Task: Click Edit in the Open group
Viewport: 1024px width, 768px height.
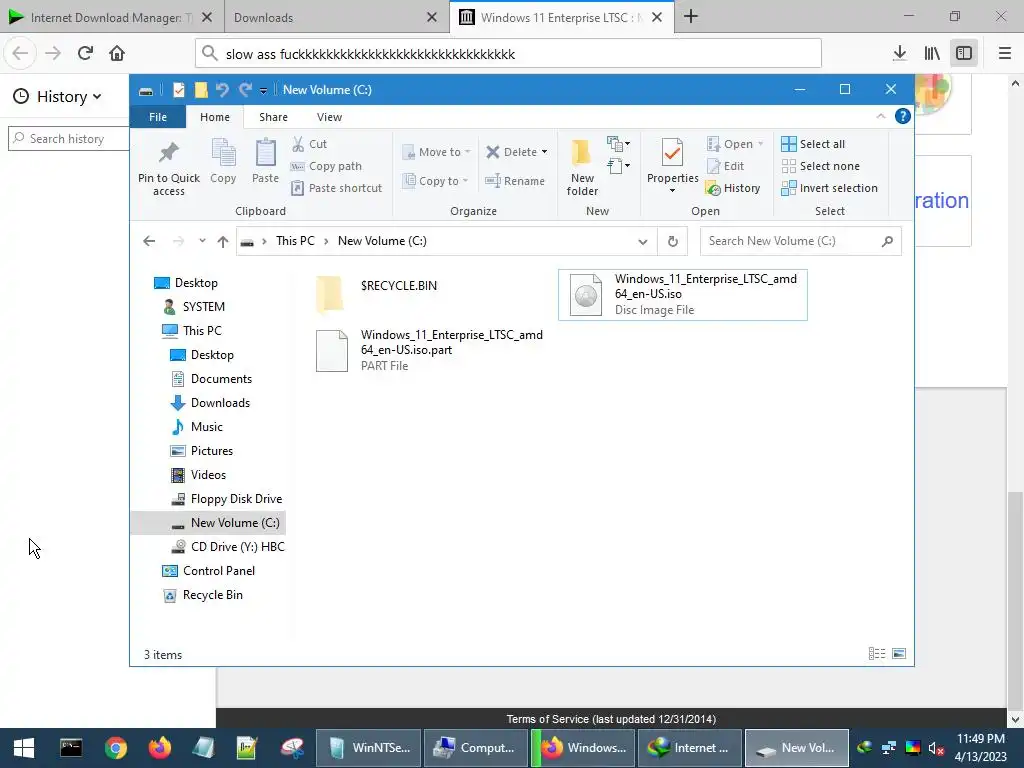Action: [726, 166]
